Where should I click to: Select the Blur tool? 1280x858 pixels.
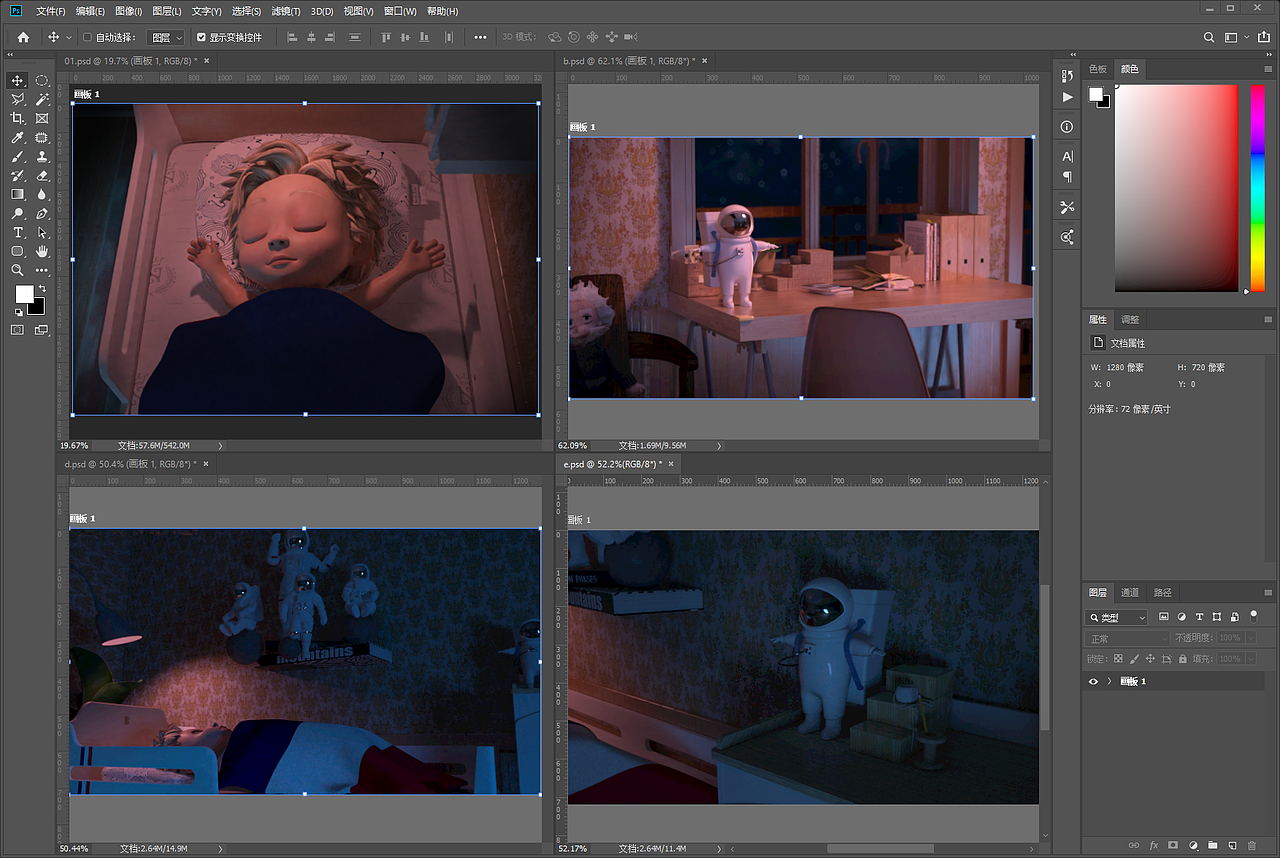[42, 195]
